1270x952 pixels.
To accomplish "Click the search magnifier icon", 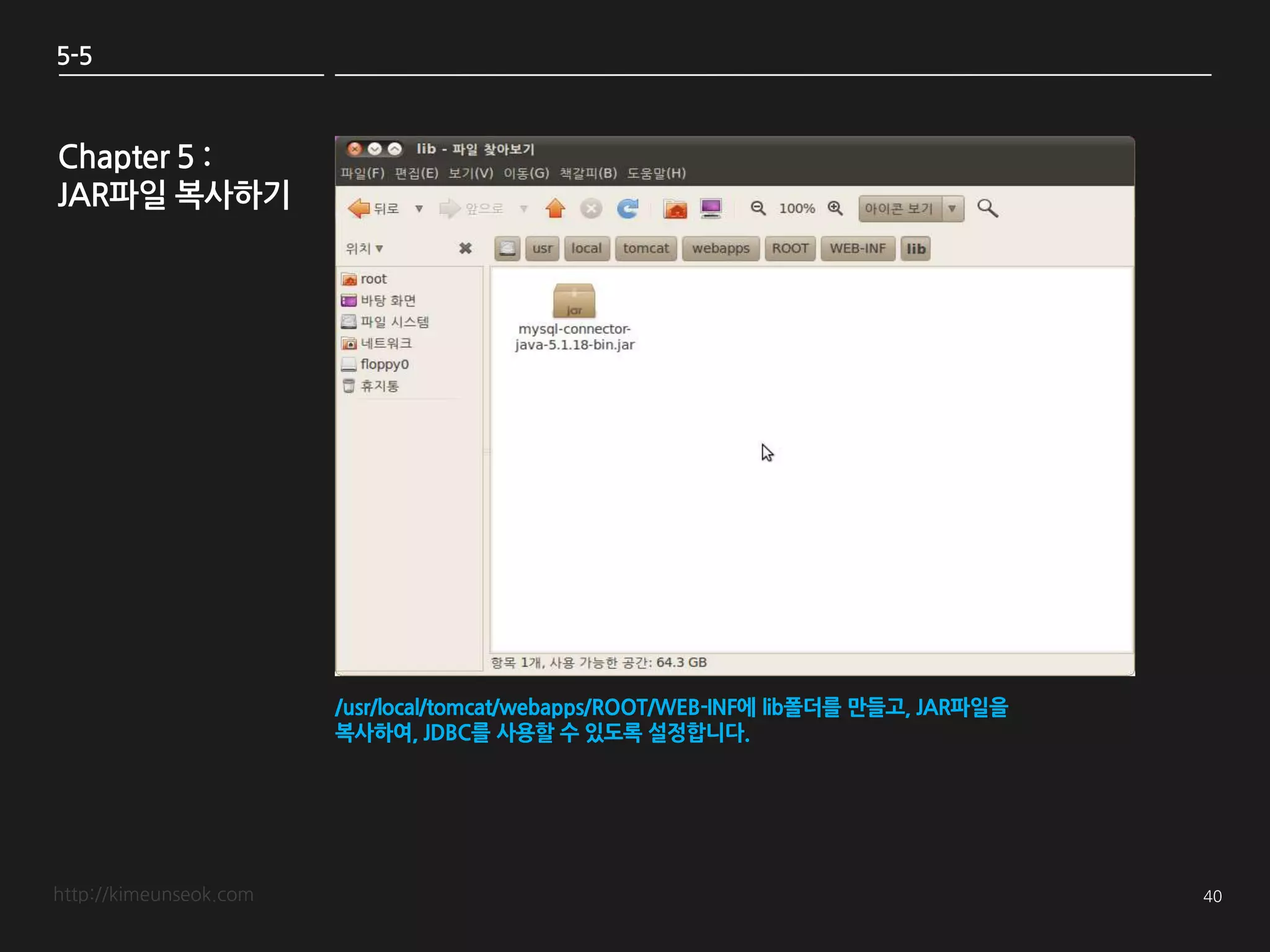I will tap(987, 208).
